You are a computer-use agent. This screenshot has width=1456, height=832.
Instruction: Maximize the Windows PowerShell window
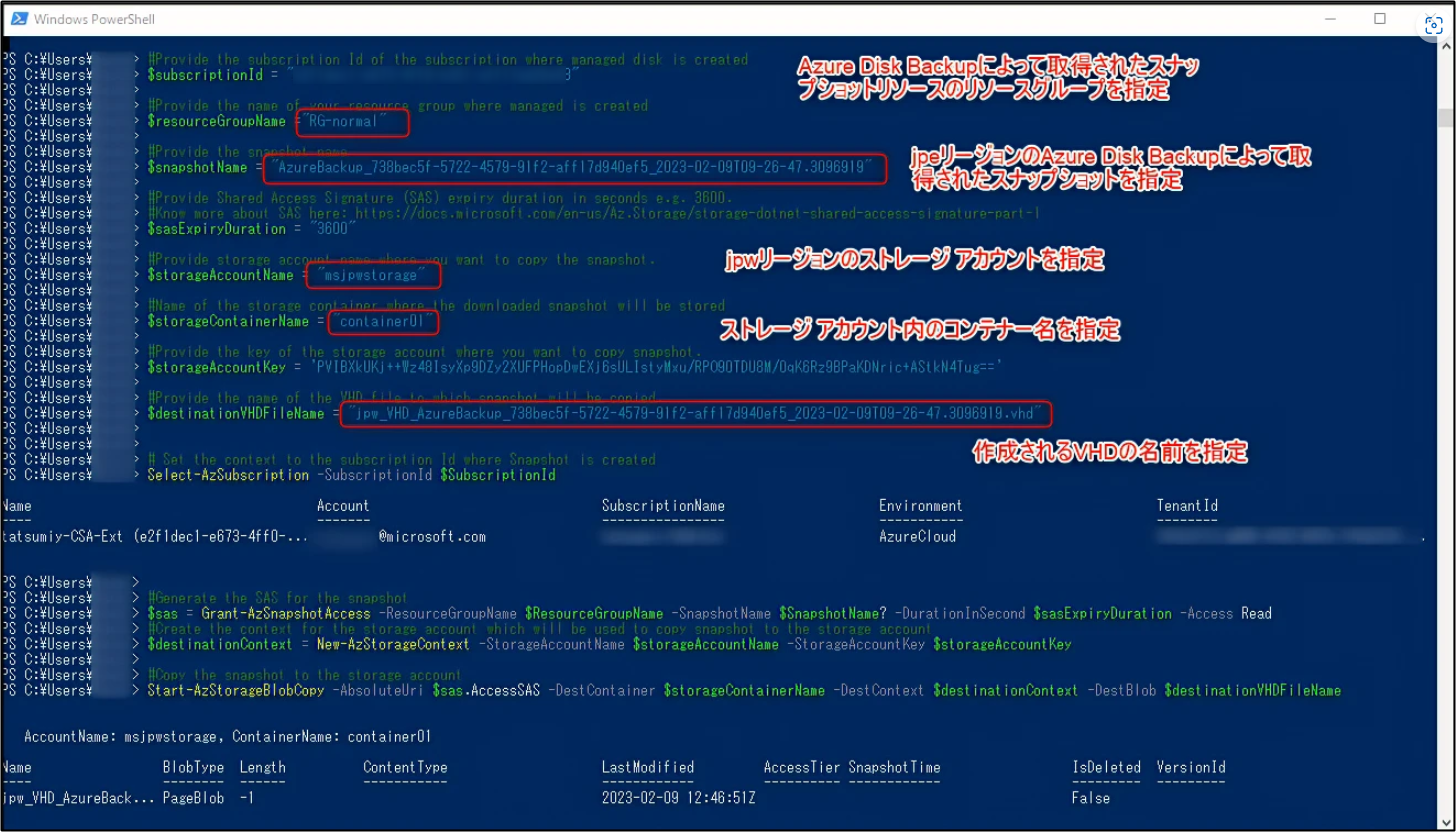click(x=1380, y=19)
